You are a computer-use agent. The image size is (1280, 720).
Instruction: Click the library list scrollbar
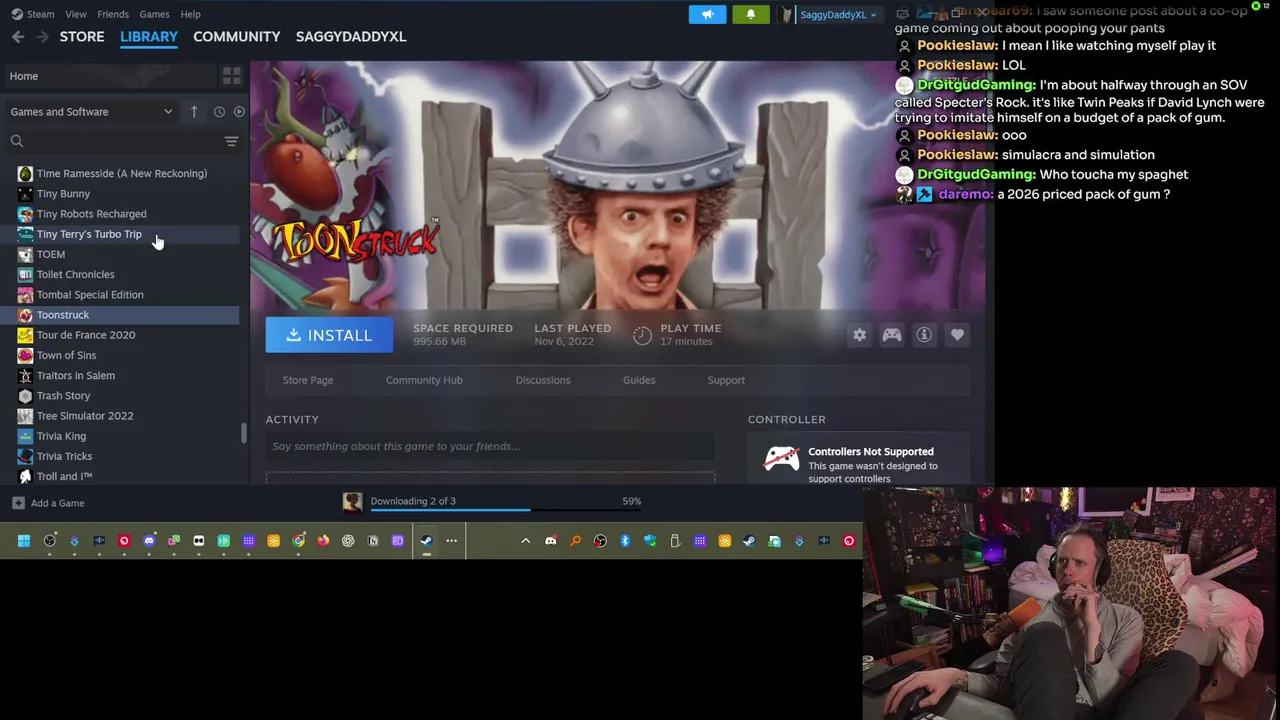pos(243,433)
